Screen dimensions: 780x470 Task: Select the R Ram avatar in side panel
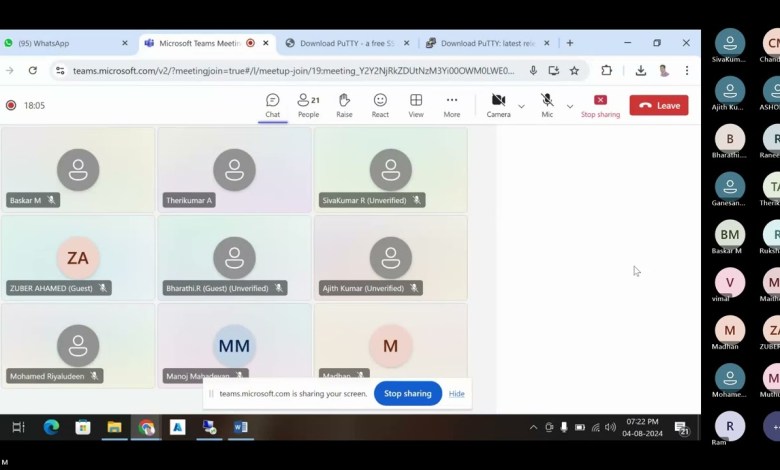coord(730,426)
